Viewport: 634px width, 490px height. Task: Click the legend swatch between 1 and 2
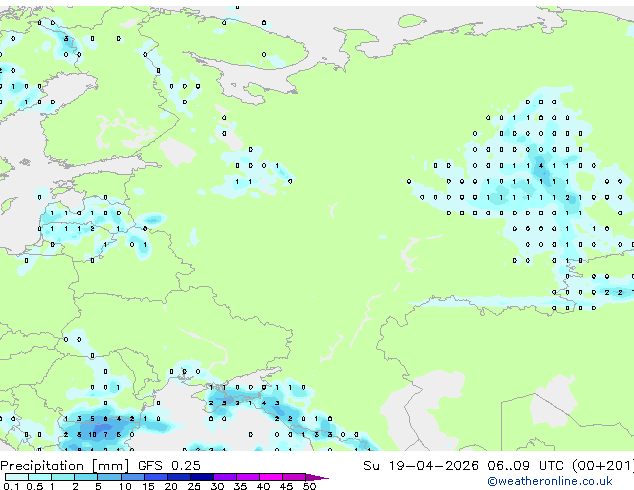point(63,477)
